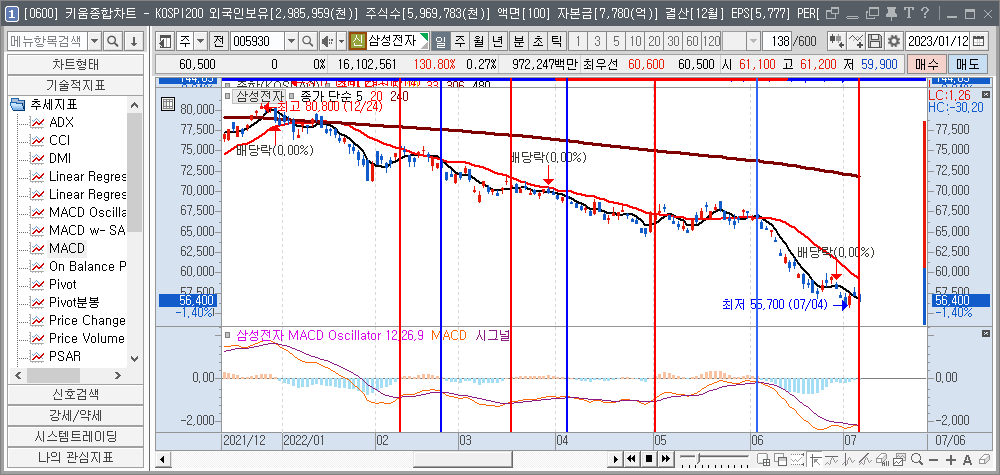Click the add candle chart icon
1000x475 pixels.
pos(836,41)
